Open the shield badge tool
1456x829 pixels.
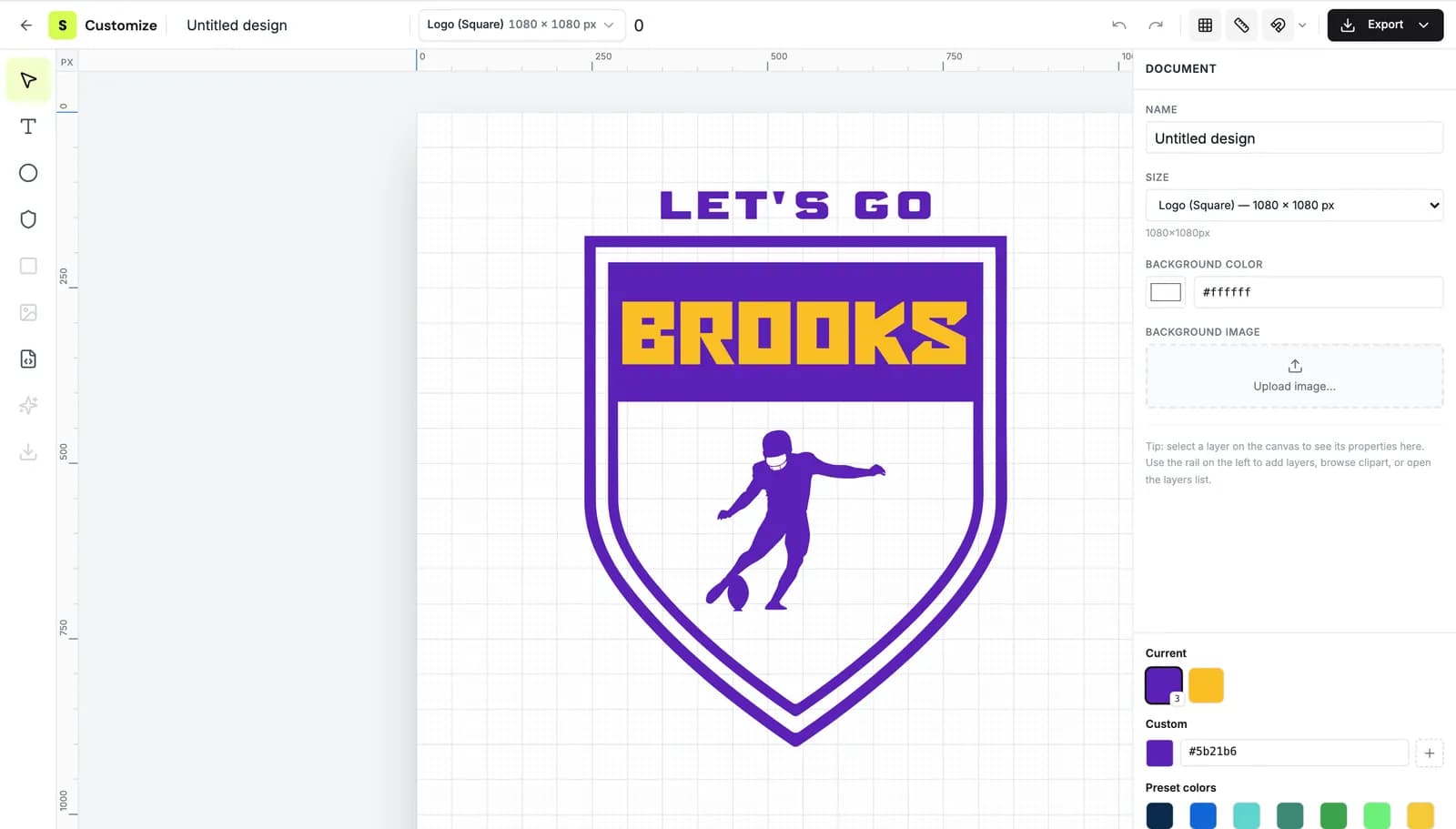pos(28,219)
